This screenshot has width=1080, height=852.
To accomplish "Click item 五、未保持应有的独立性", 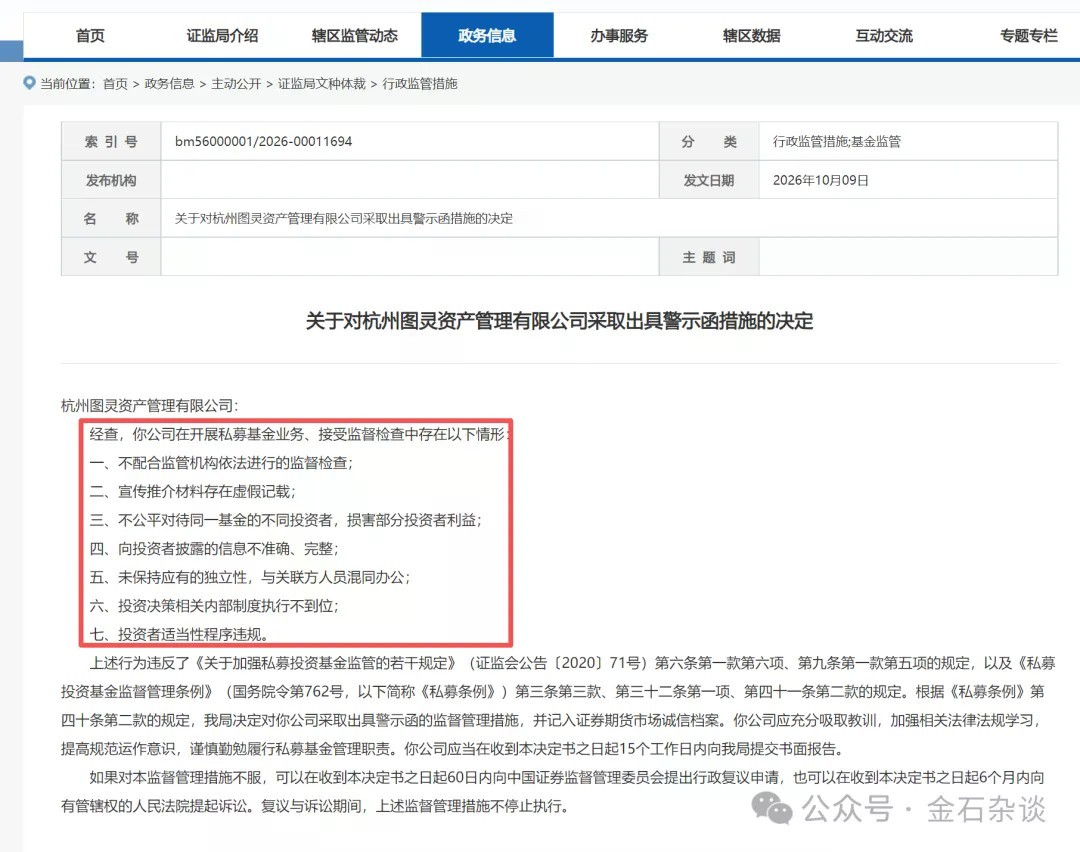I will coord(249,577).
